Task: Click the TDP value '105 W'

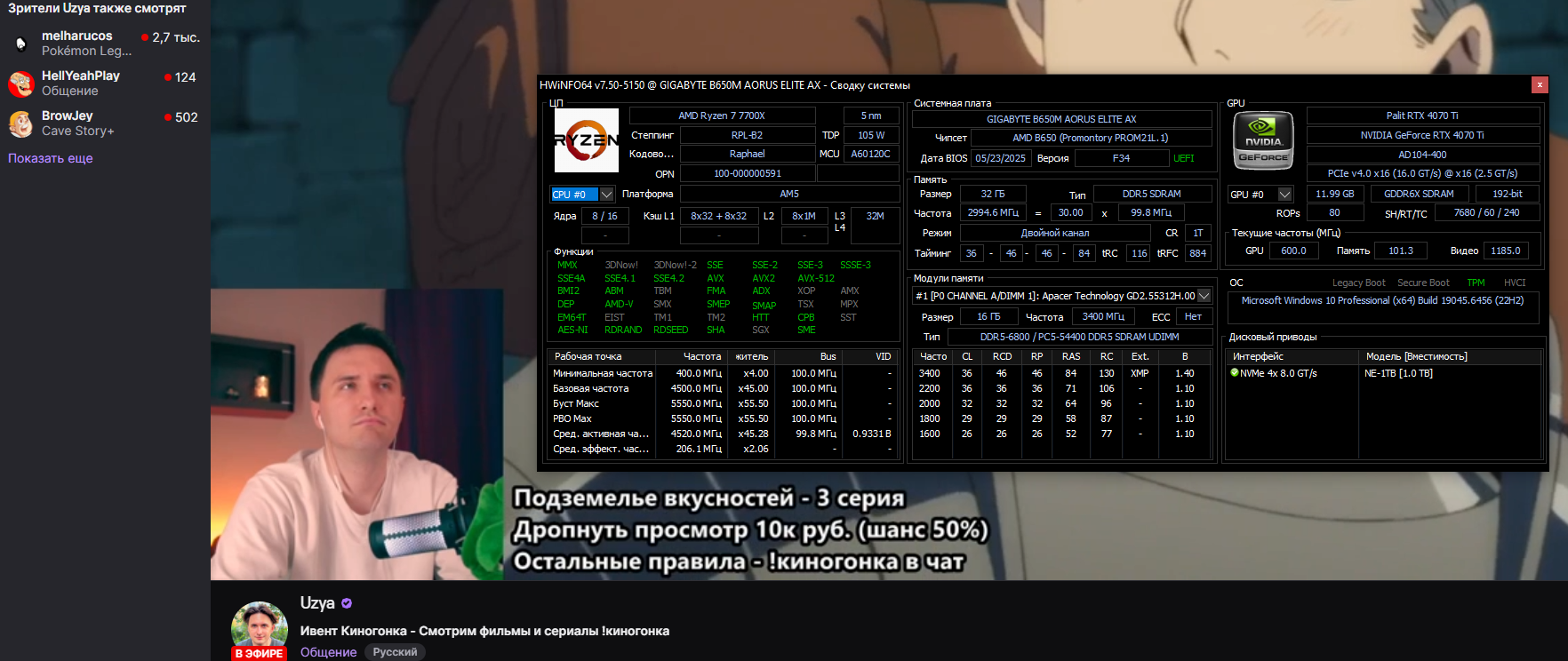Action: point(871,135)
